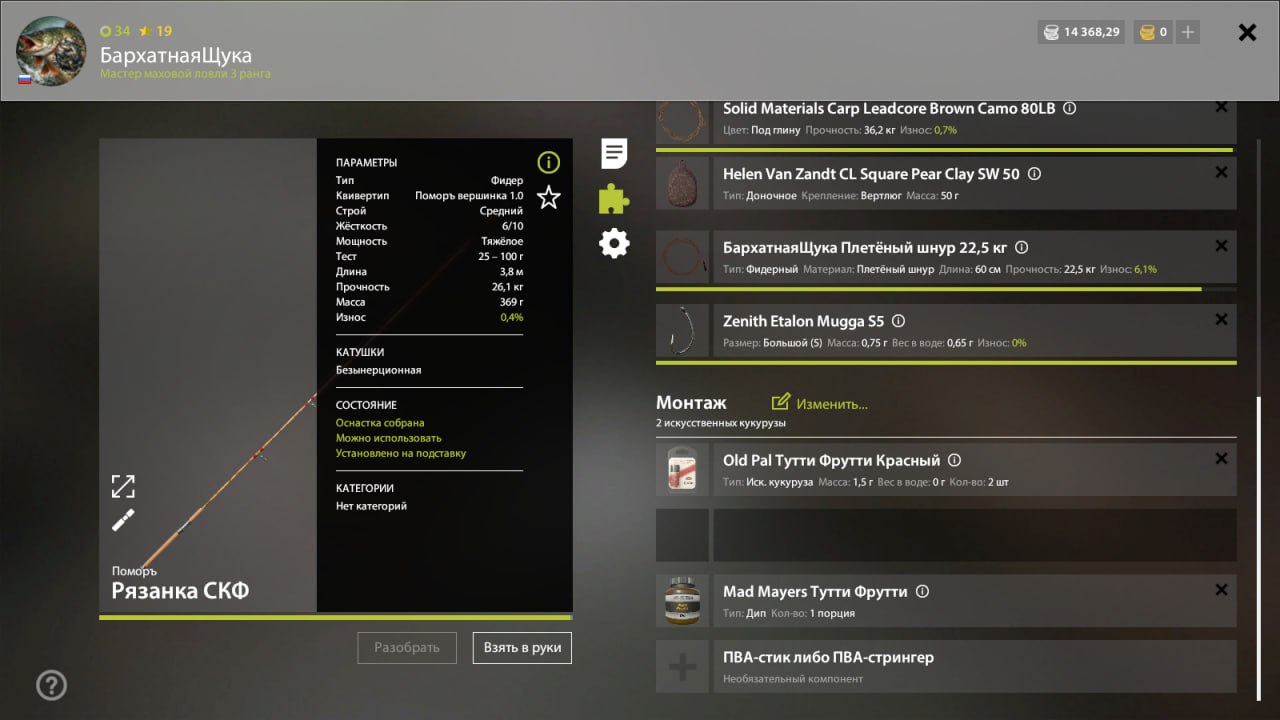Expand the rod preview to fullscreen

pos(123,486)
